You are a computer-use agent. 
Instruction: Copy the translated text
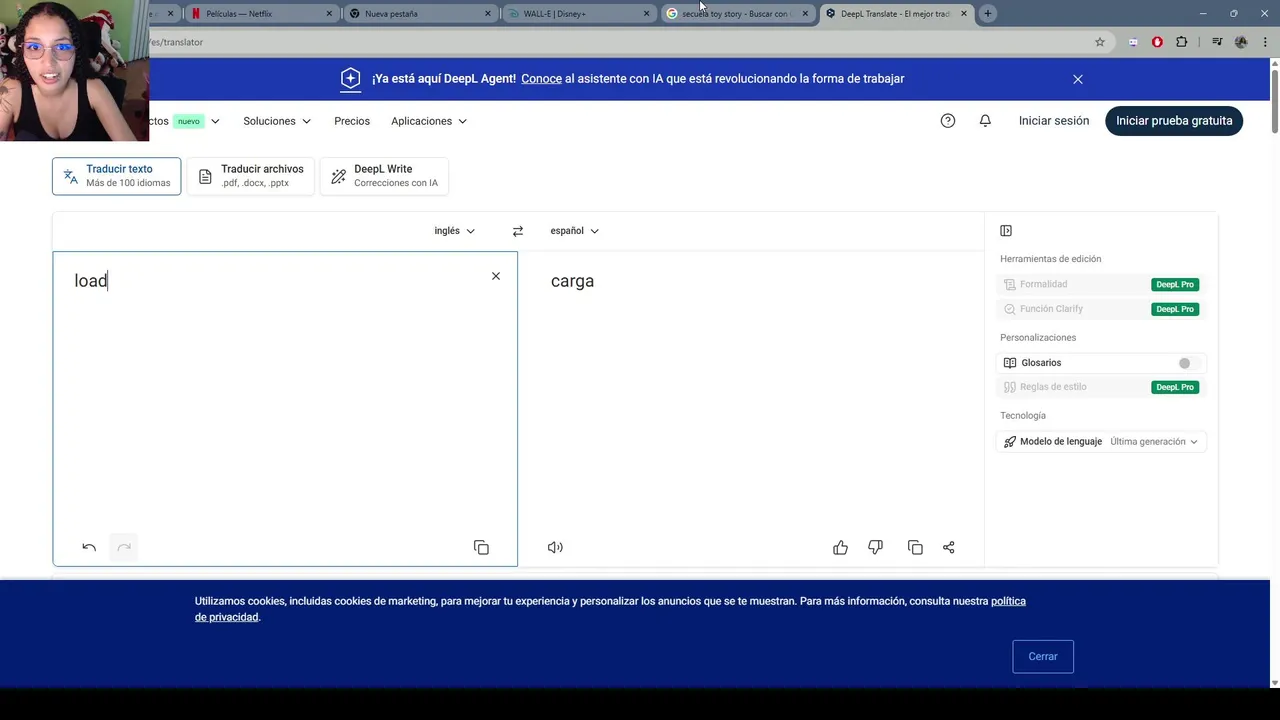[x=915, y=547]
